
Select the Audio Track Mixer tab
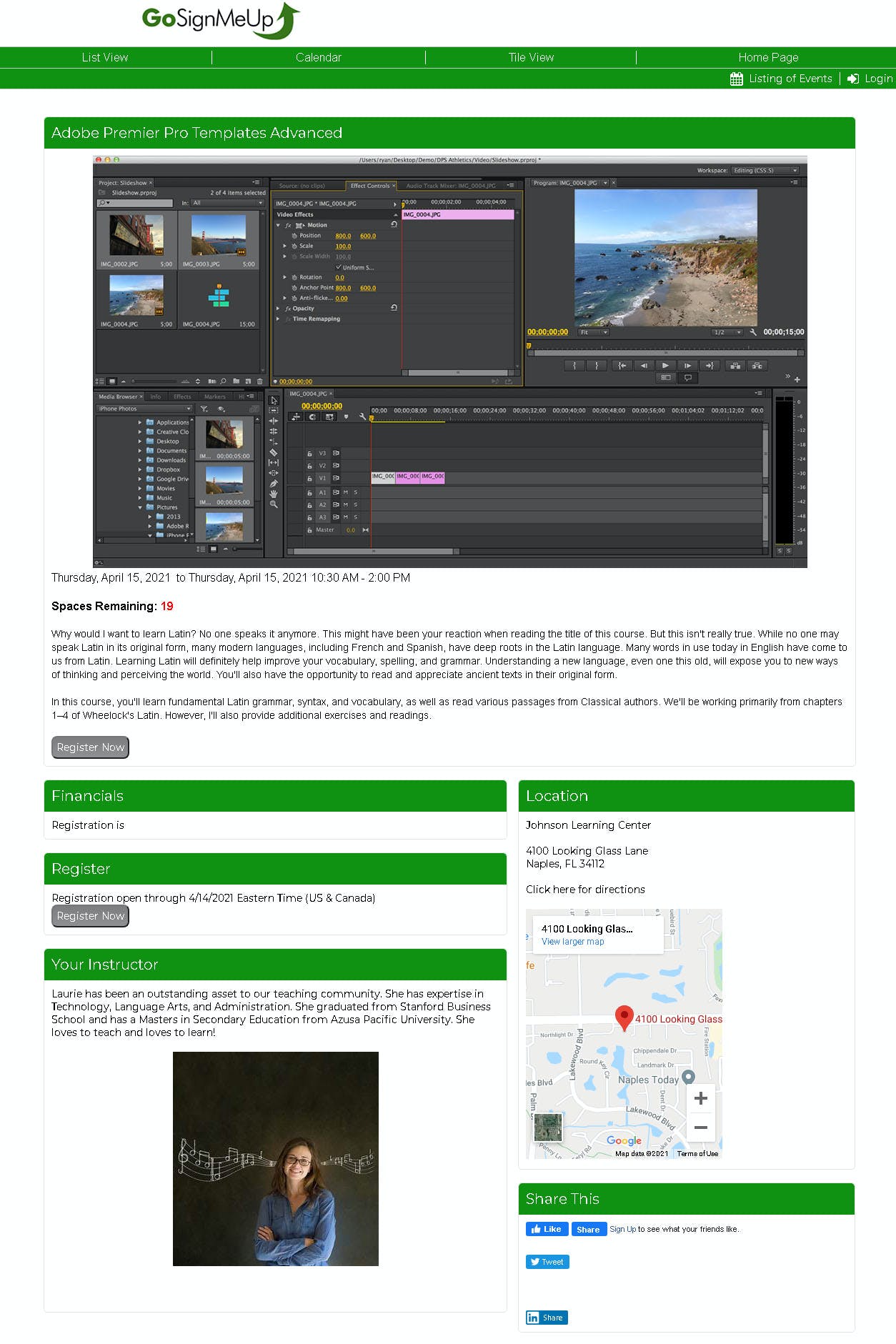pos(451,186)
